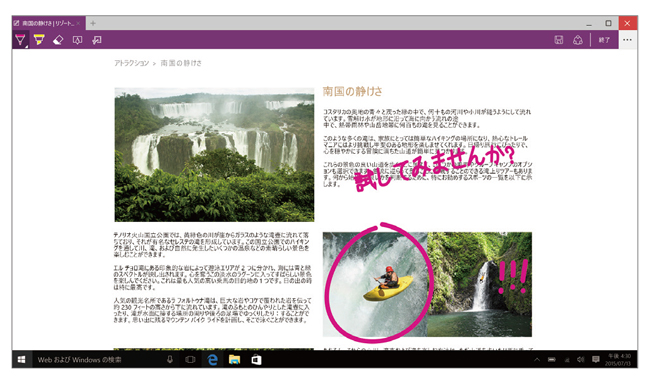This screenshot has height=382, width=650.
Task: Open the Windows Start menu
Action: click(x=21, y=360)
